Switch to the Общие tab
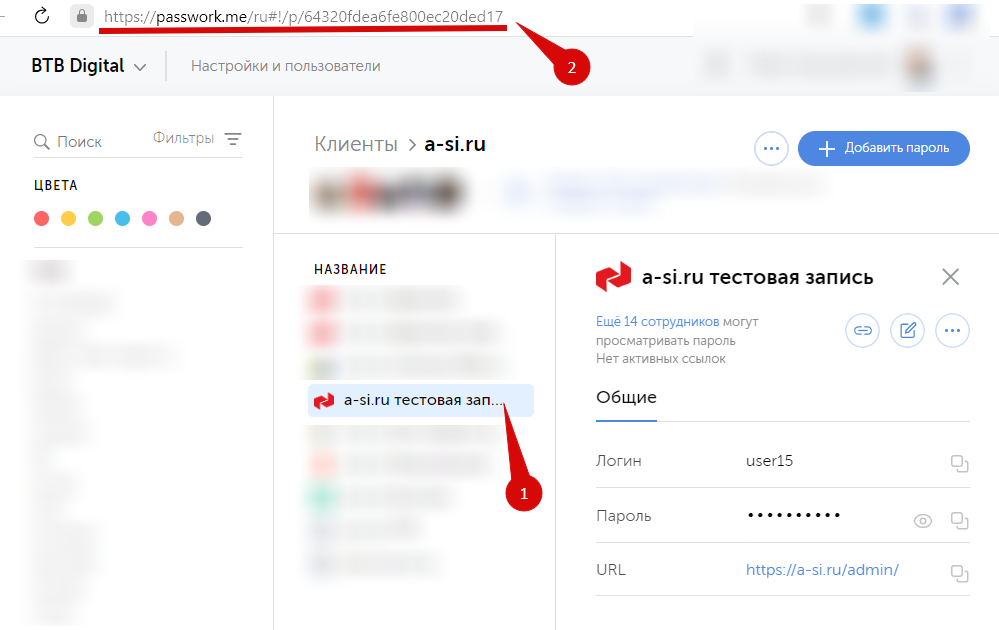The image size is (999, 630). 626,397
